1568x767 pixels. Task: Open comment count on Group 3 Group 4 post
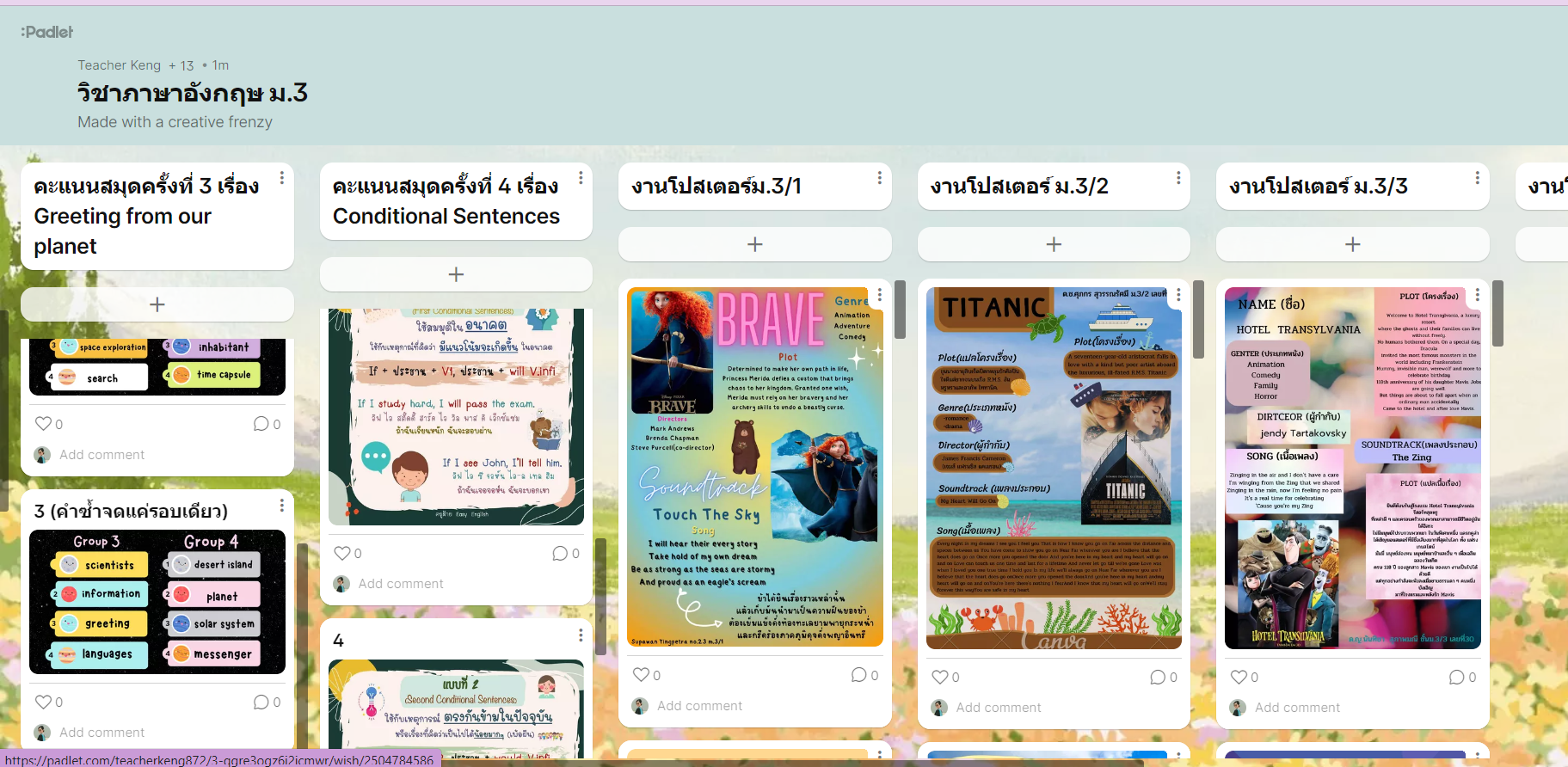[267, 702]
